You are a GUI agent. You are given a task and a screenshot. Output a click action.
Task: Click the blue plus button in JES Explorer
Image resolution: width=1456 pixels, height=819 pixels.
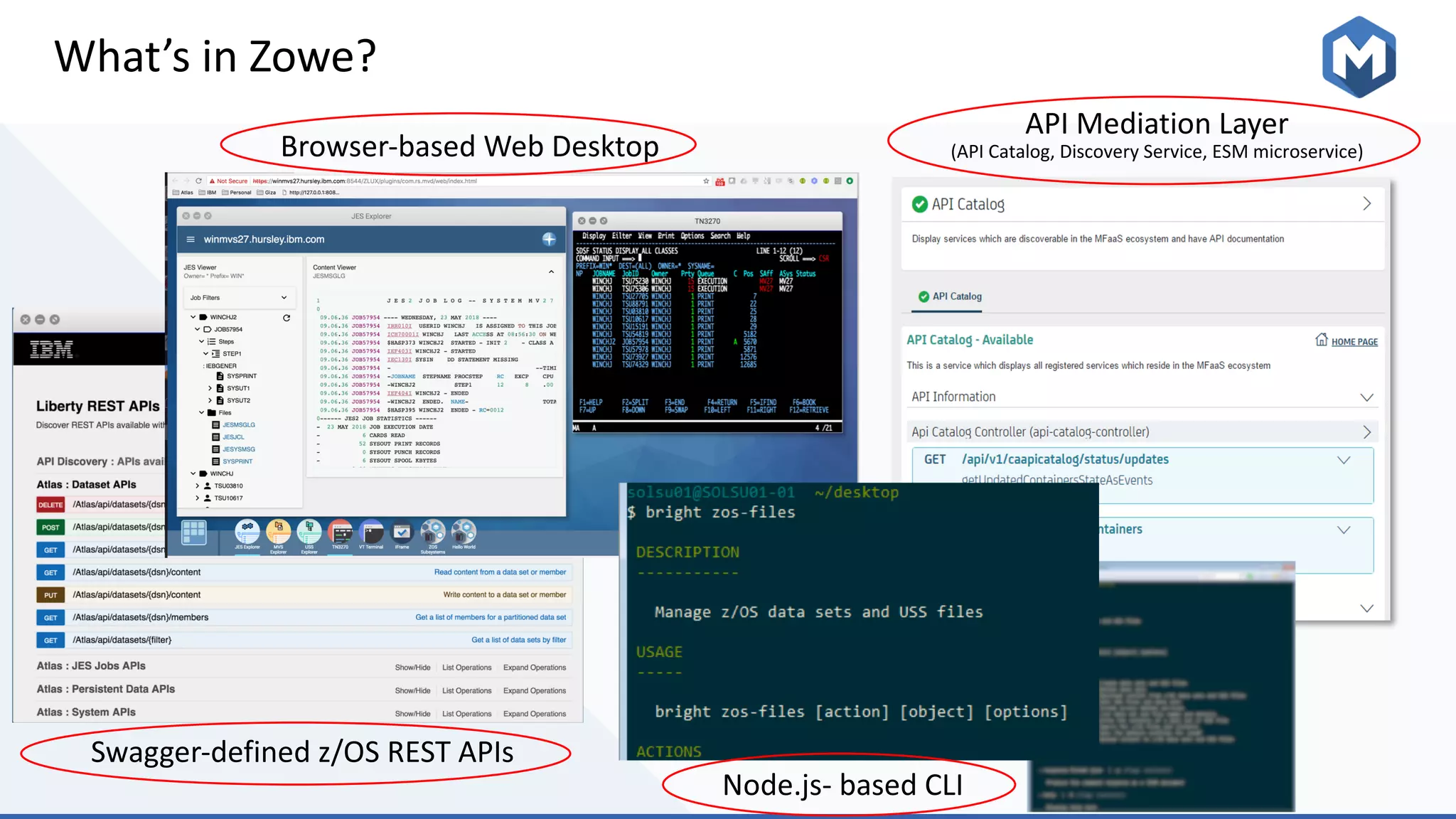(549, 239)
